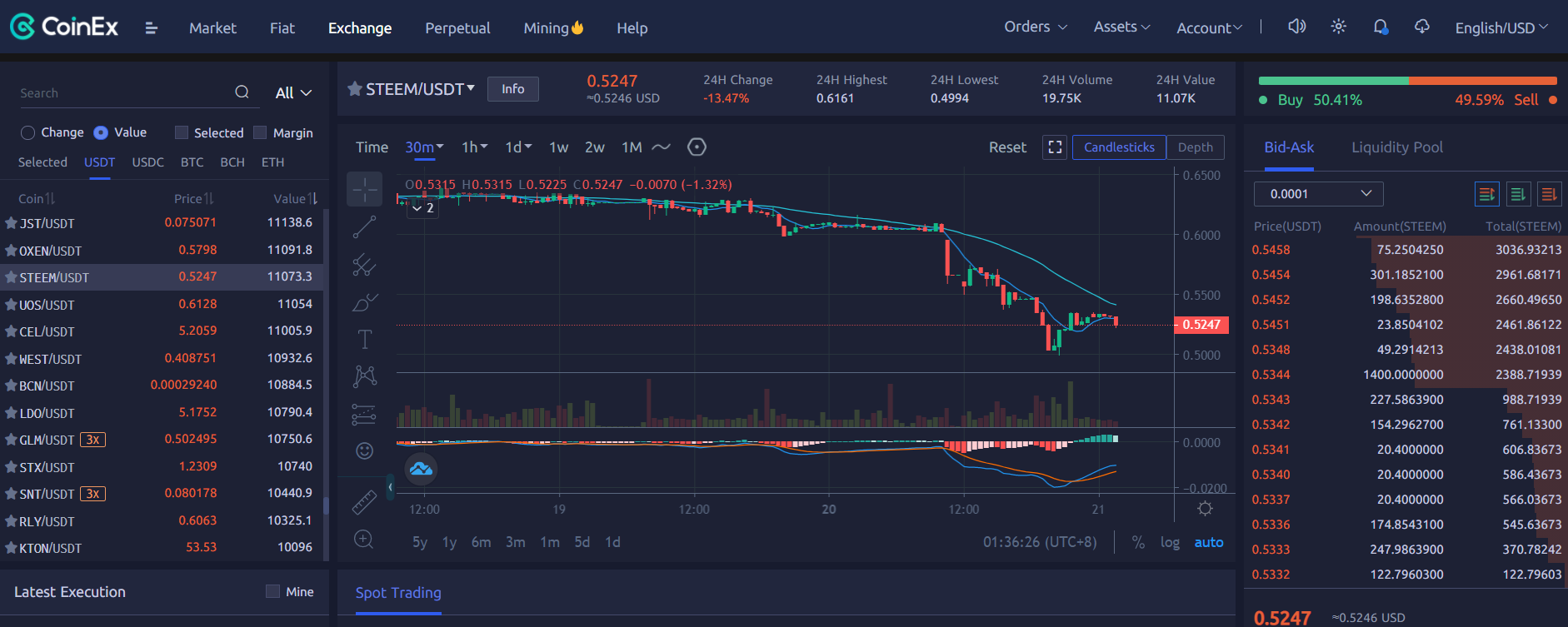The height and width of the screenshot is (627, 1568).
Task: Open the Fiat page link
Action: [x=282, y=28]
